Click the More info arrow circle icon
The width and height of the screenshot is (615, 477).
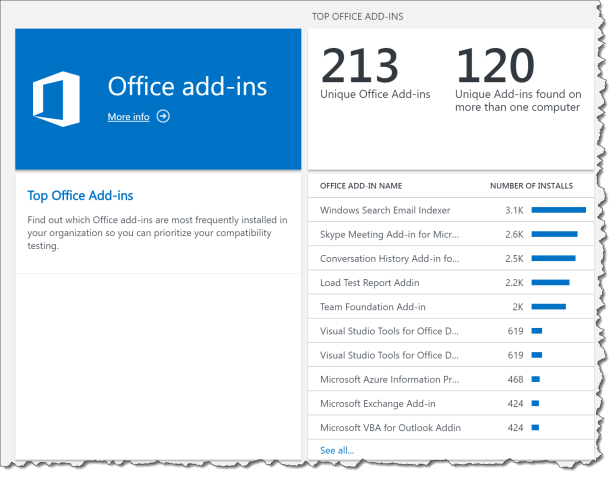tap(163, 117)
